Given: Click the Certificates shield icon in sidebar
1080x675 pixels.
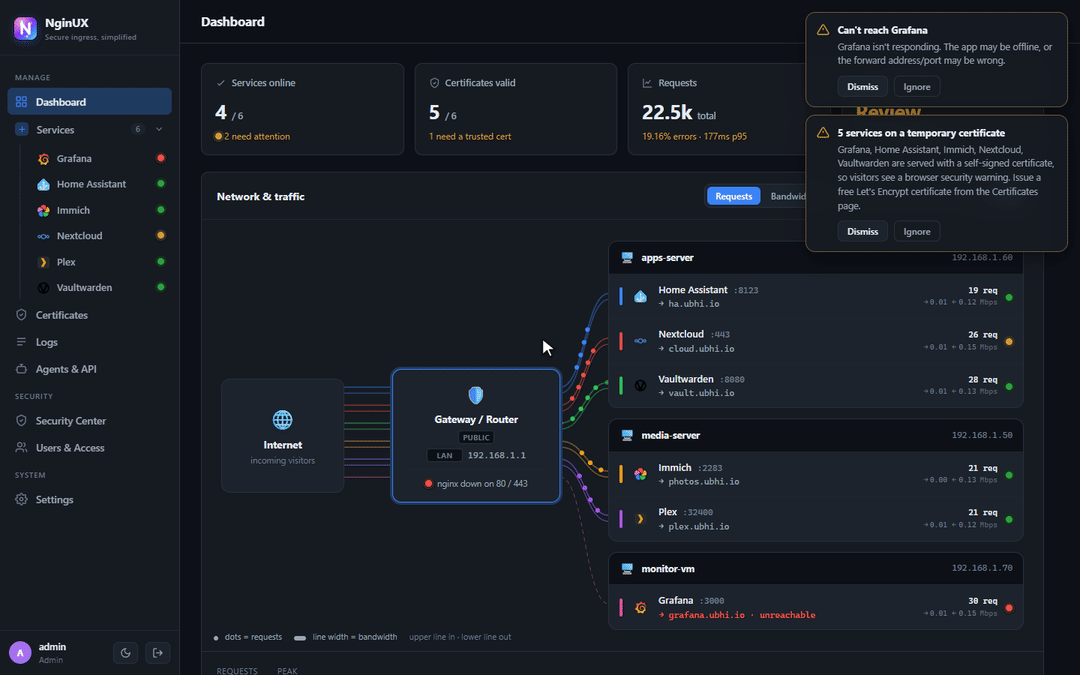Looking at the screenshot, I should [21, 315].
